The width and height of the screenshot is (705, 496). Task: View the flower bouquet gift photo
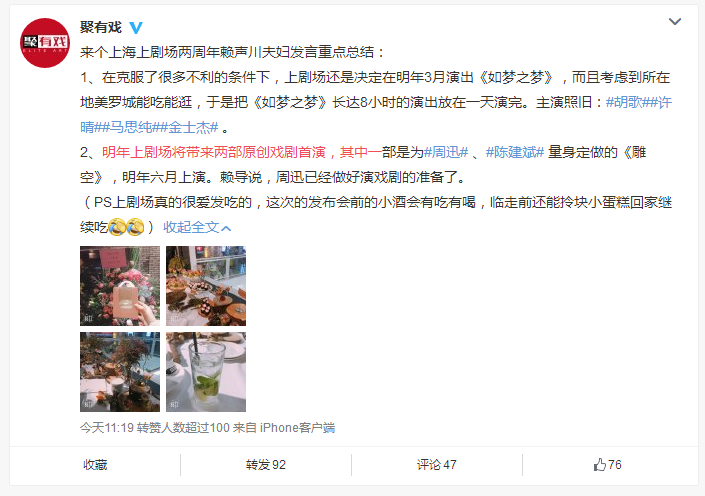pyautogui.click(x=120, y=286)
